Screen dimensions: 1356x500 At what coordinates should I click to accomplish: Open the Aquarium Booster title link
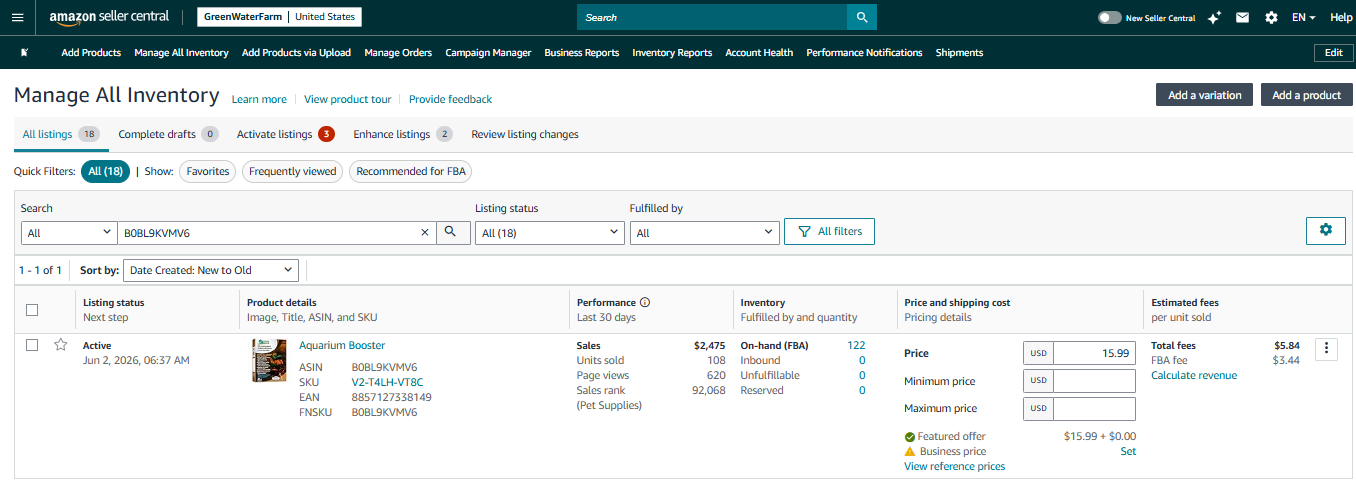pos(342,346)
